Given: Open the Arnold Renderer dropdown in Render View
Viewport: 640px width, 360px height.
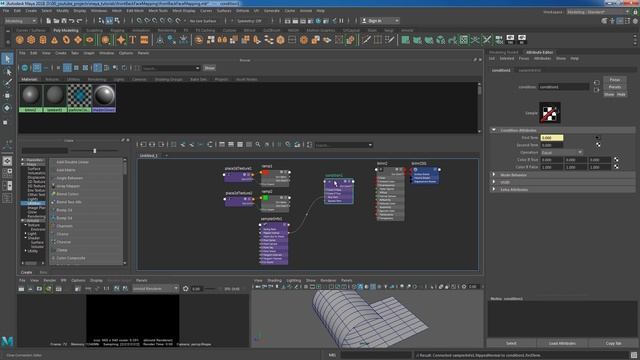Looking at the screenshot, I should tap(156, 289).
